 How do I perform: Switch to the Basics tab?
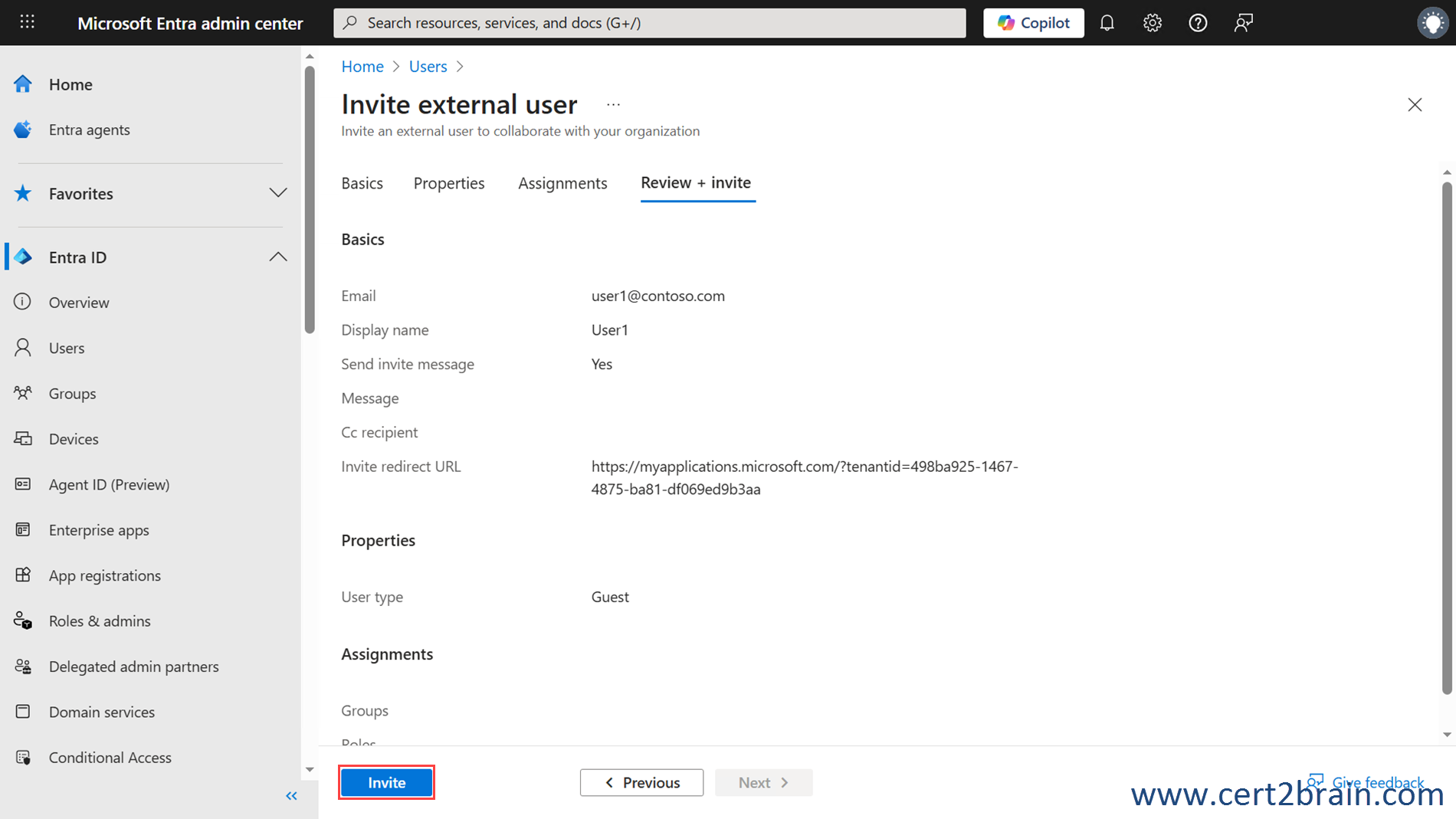(362, 183)
